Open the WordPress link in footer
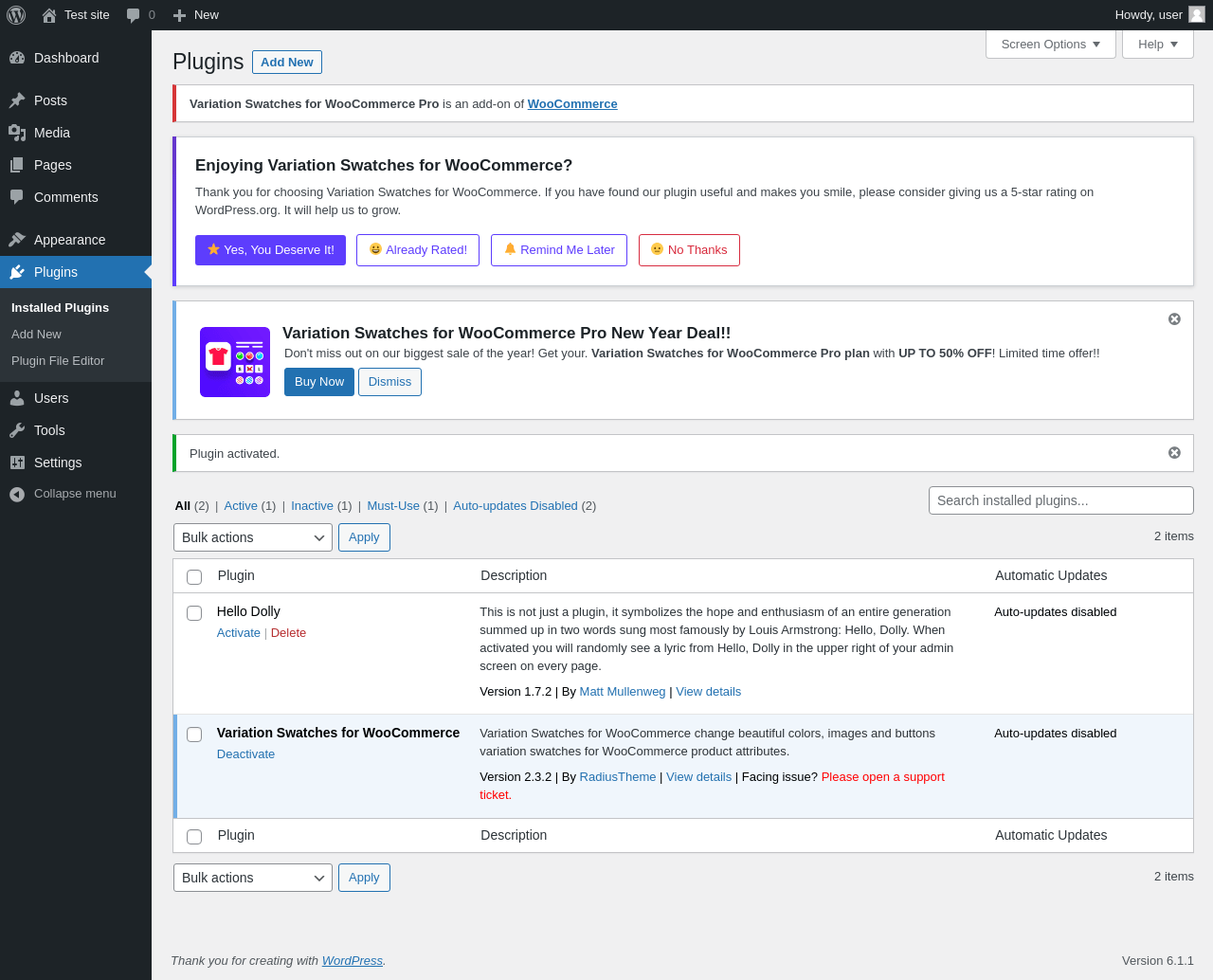The width and height of the screenshot is (1213, 980). [x=352, y=961]
